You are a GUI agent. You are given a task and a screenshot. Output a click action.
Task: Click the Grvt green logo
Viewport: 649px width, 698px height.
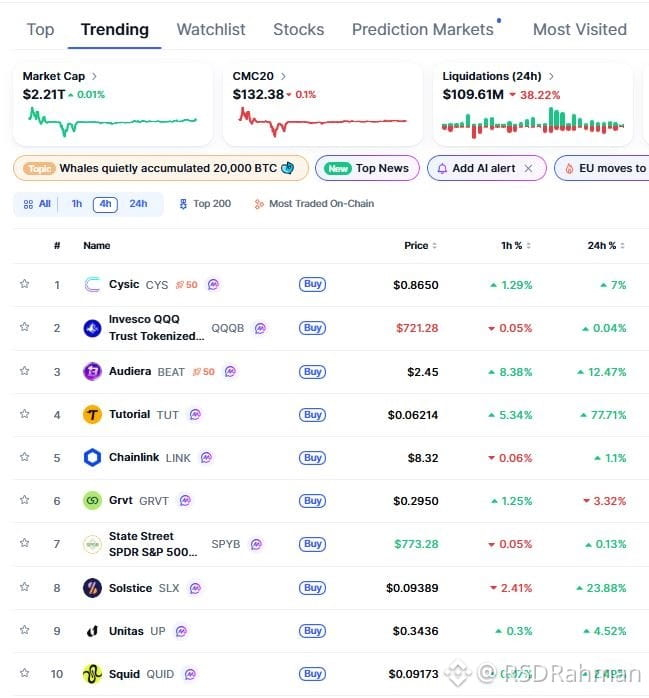click(x=92, y=501)
